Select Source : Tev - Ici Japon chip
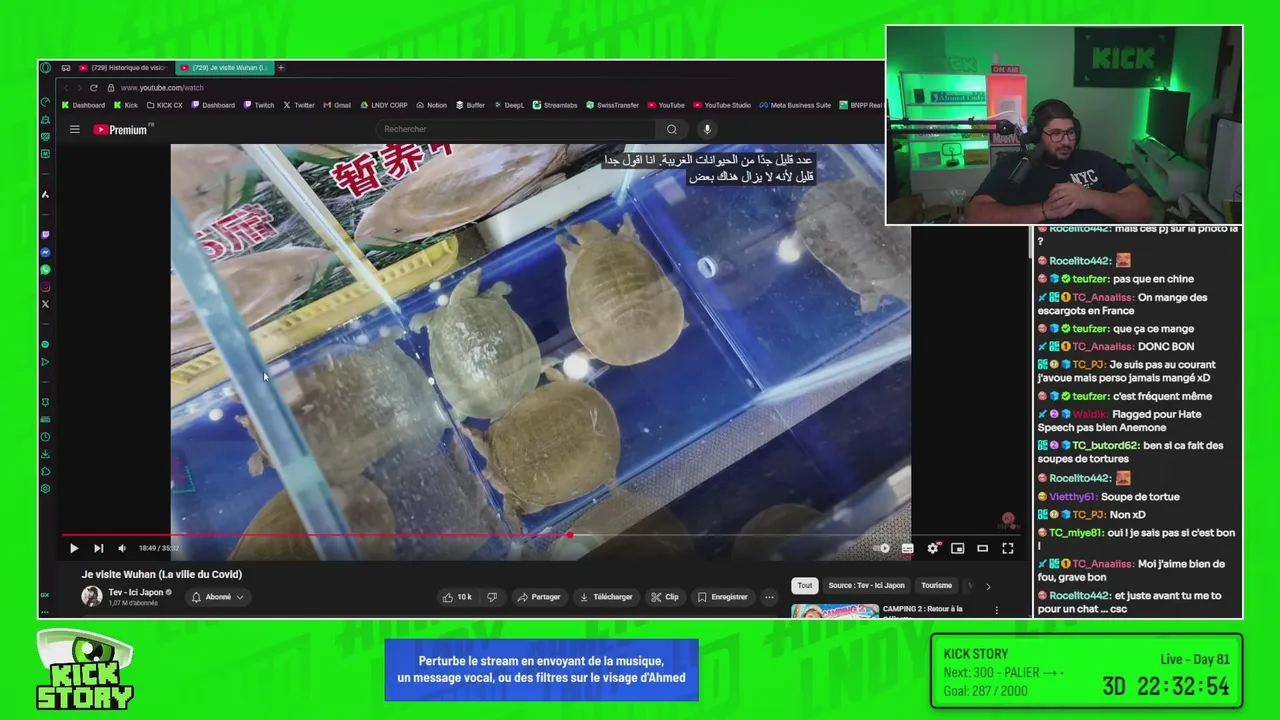 coord(866,585)
